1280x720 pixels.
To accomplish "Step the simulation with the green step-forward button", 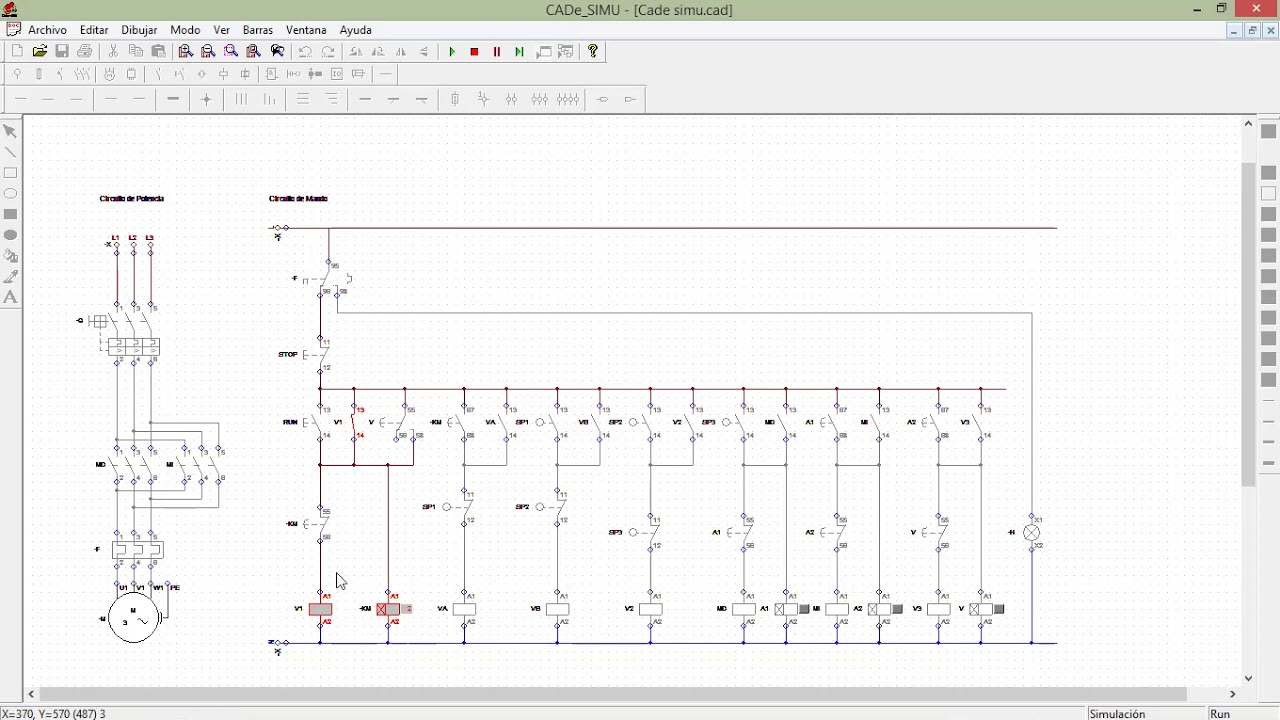I will 519,51.
